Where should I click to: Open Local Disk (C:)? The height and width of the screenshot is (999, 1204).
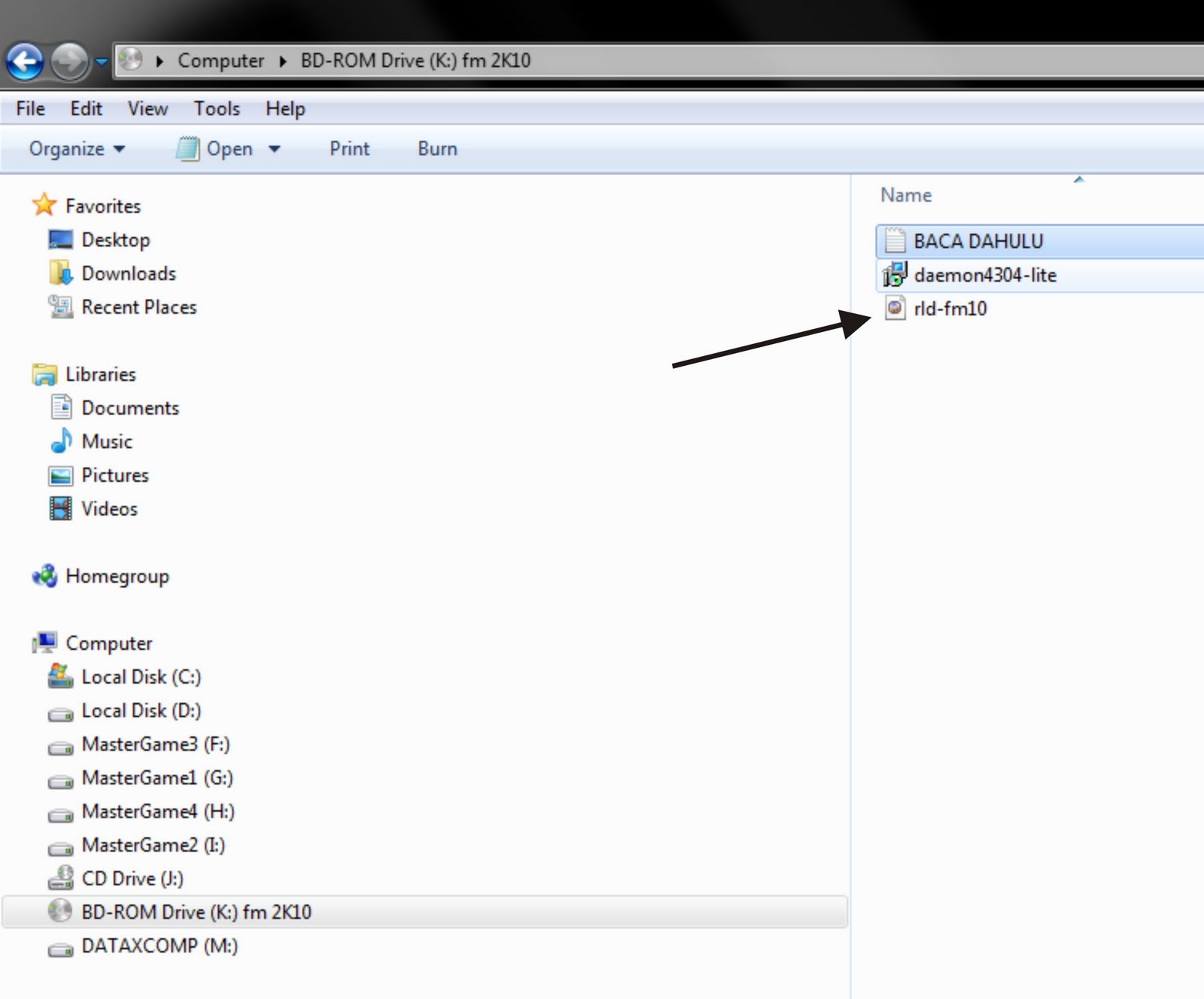click(141, 678)
